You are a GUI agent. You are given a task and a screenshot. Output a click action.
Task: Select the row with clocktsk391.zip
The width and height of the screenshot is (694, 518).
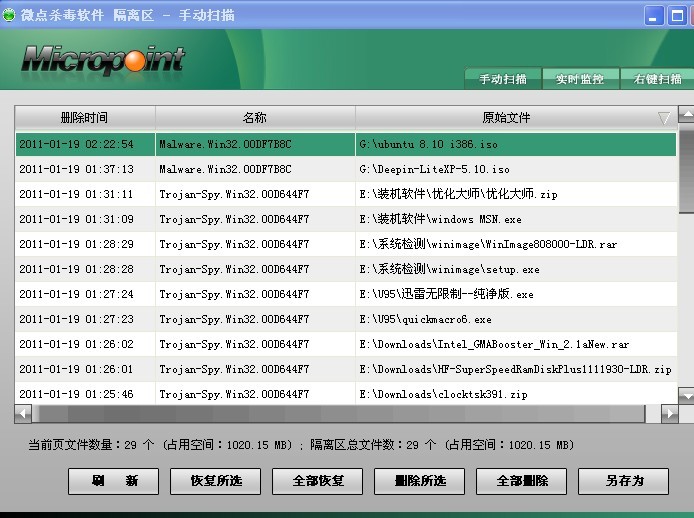pyautogui.click(x=346, y=394)
